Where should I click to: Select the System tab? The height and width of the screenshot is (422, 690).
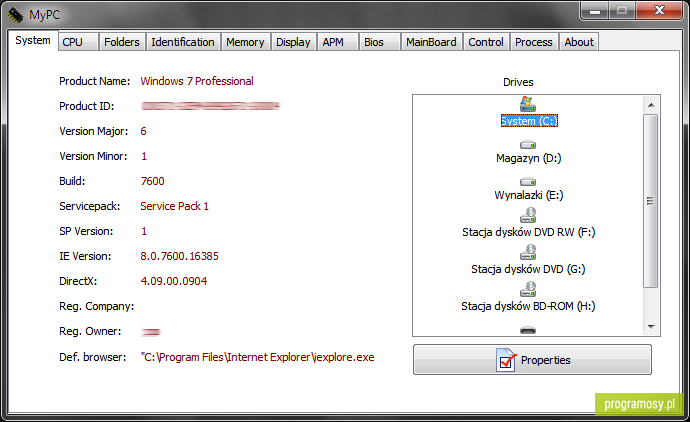(x=33, y=40)
